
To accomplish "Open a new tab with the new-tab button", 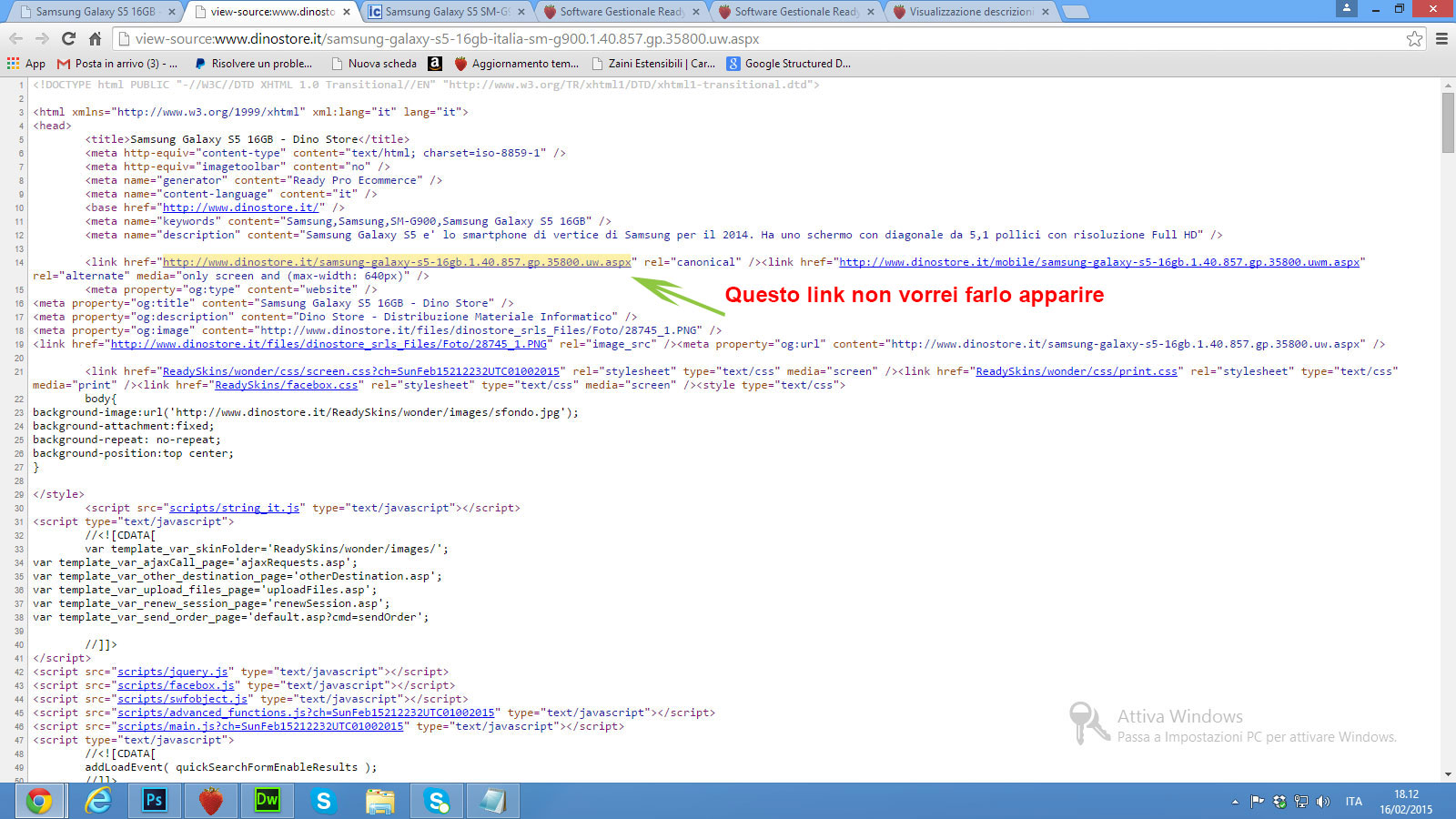I will (1075, 12).
